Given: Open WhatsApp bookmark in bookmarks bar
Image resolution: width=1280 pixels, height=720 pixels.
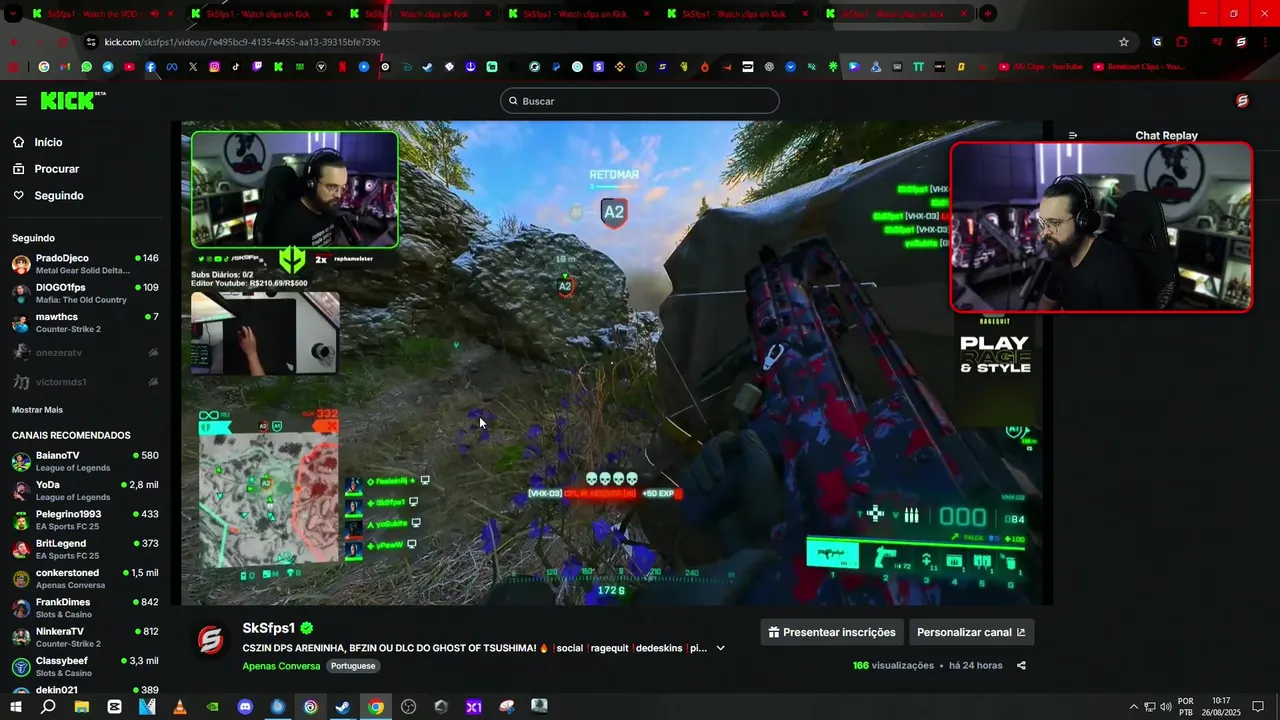Looking at the screenshot, I should point(87,67).
